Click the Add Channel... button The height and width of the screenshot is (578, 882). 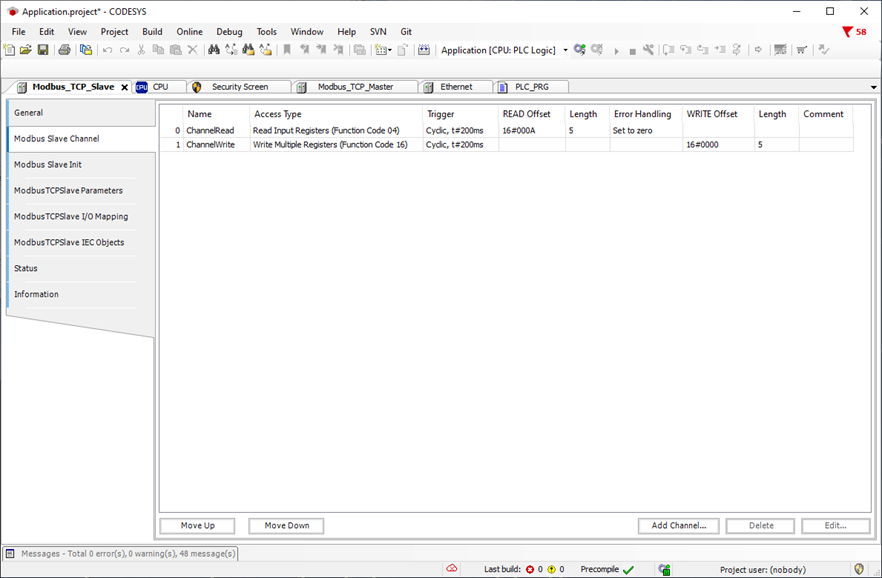(x=678, y=526)
